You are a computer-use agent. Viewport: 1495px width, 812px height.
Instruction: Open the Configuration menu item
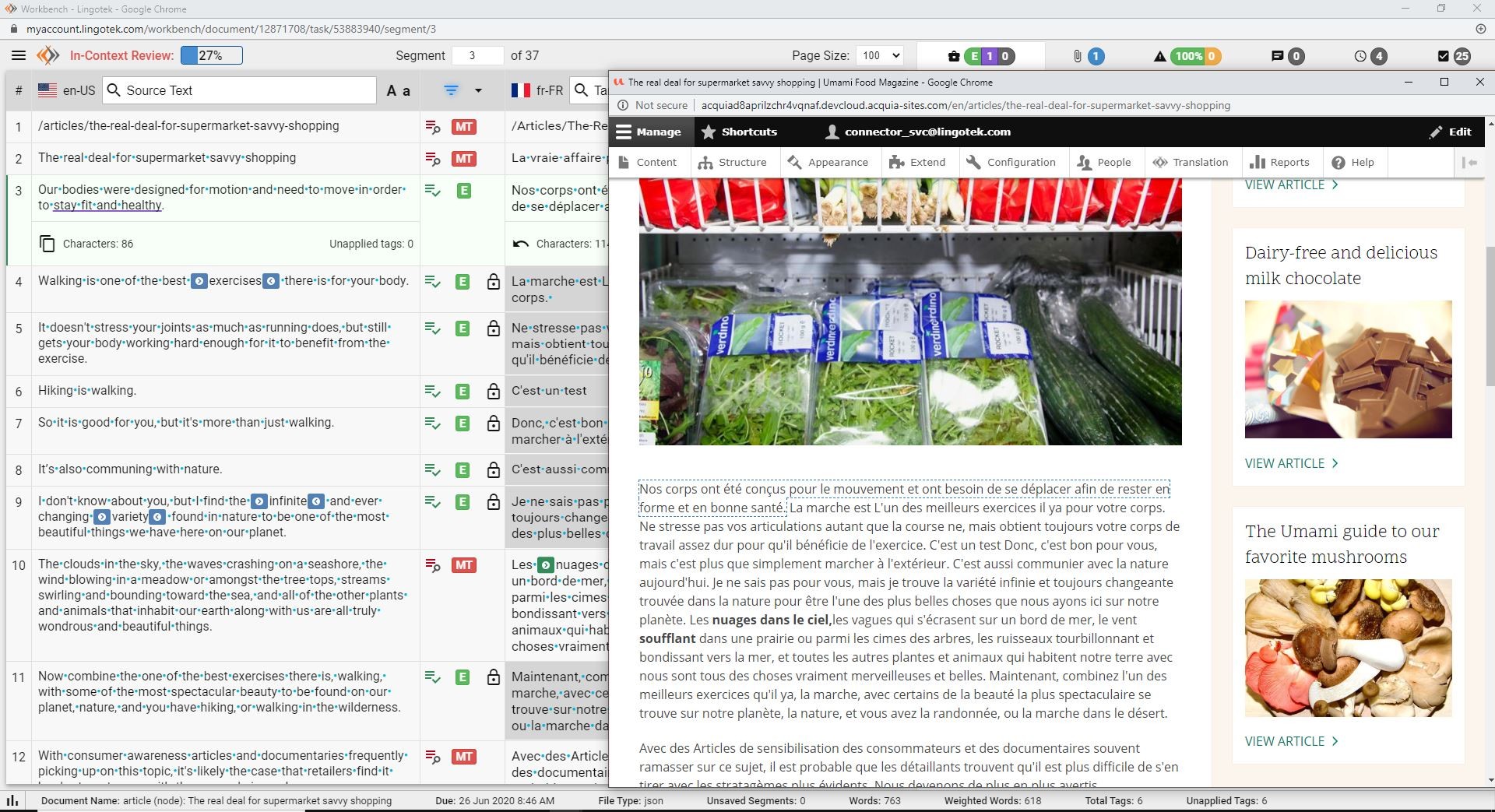coord(1011,162)
